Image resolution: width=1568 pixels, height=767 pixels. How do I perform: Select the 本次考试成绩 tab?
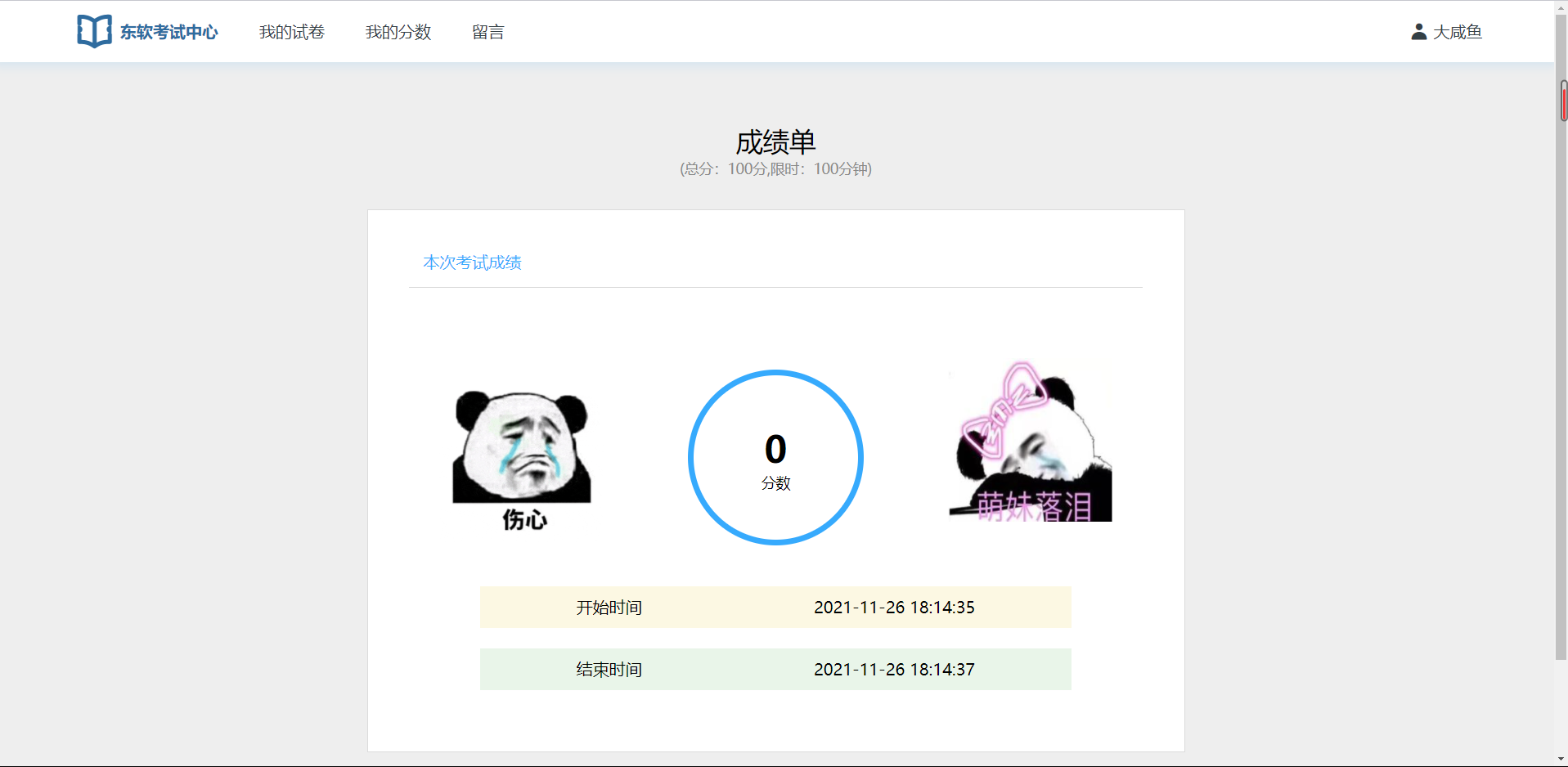pyautogui.click(x=472, y=262)
